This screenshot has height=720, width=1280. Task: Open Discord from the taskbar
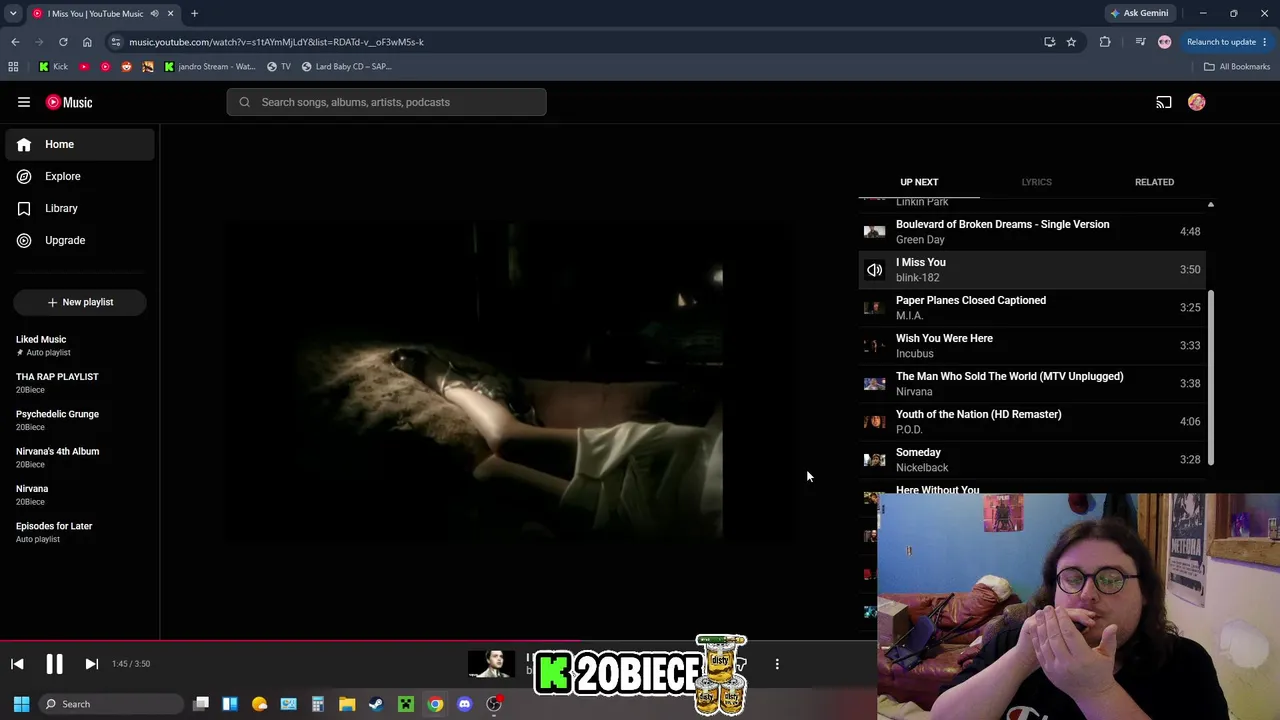click(464, 704)
